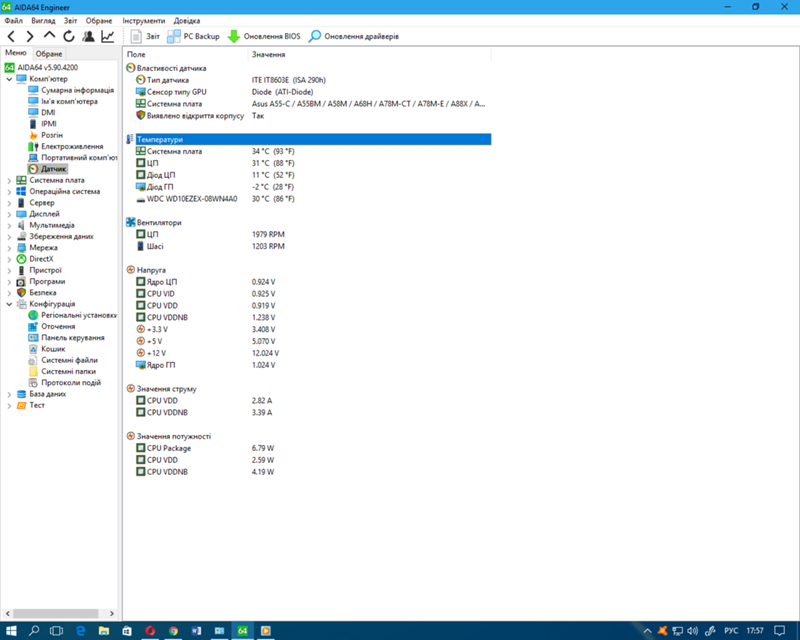Screen dimensions: 800x640
Task: Click the Поле column header
Action: (186, 54)
